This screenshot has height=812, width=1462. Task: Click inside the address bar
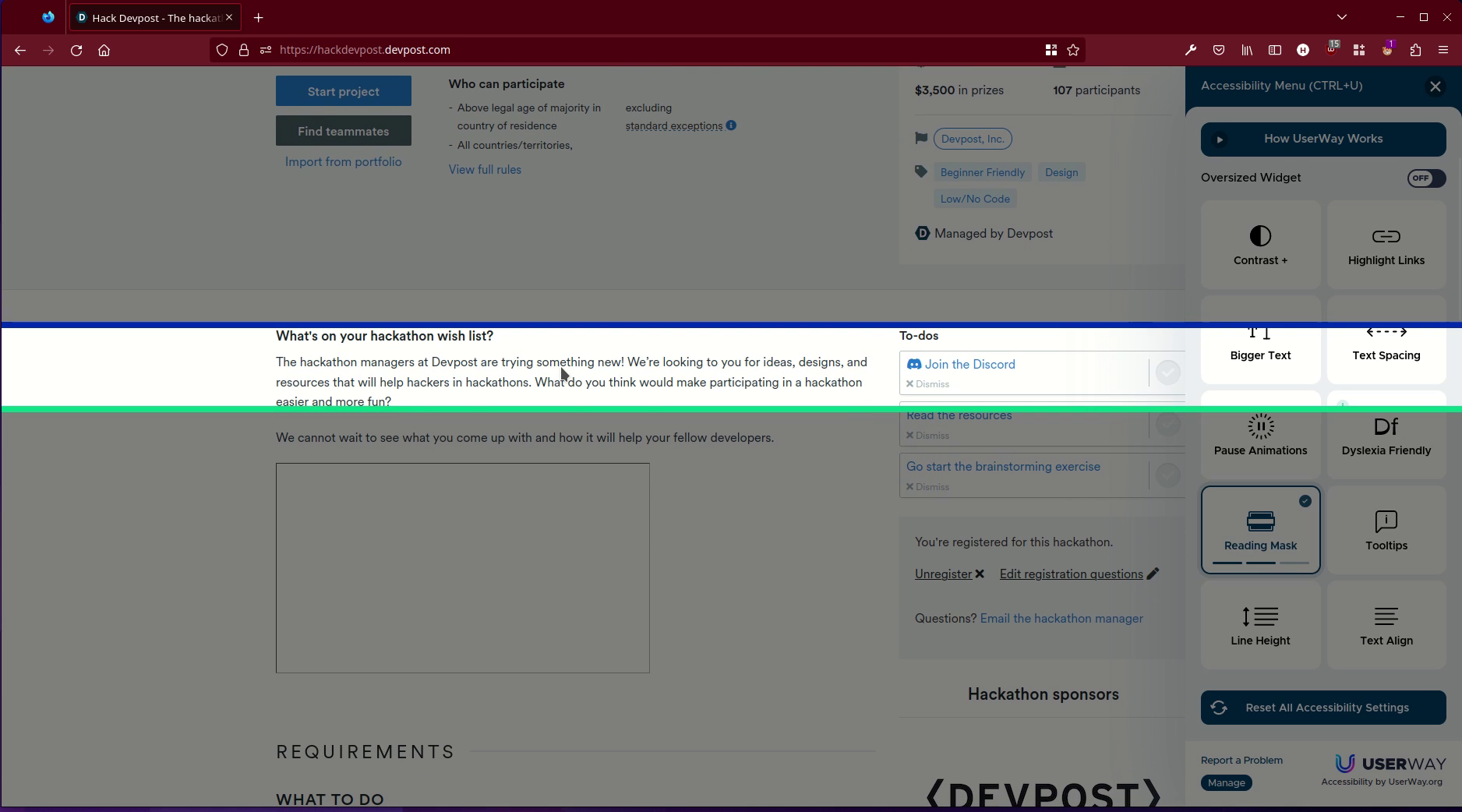pos(546,50)
